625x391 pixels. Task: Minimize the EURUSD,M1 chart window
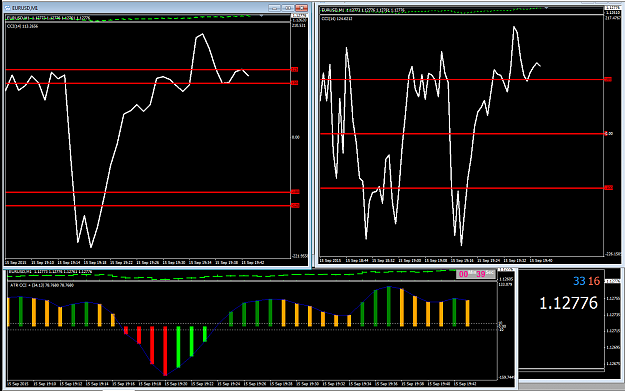pos(274,8)
